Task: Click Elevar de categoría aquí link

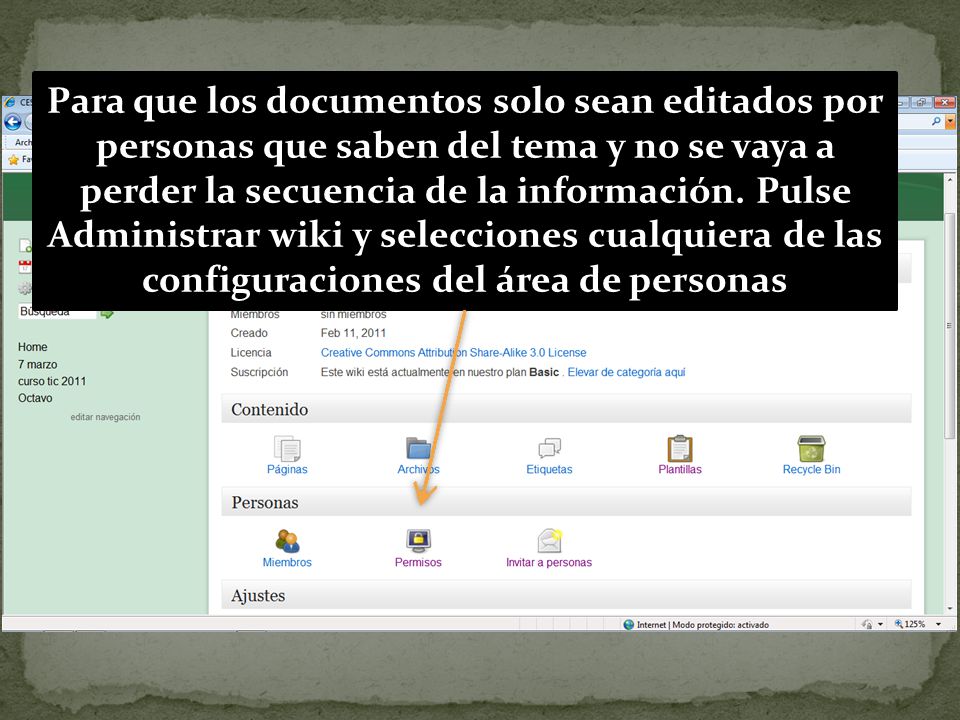Action: click(626, 372)
